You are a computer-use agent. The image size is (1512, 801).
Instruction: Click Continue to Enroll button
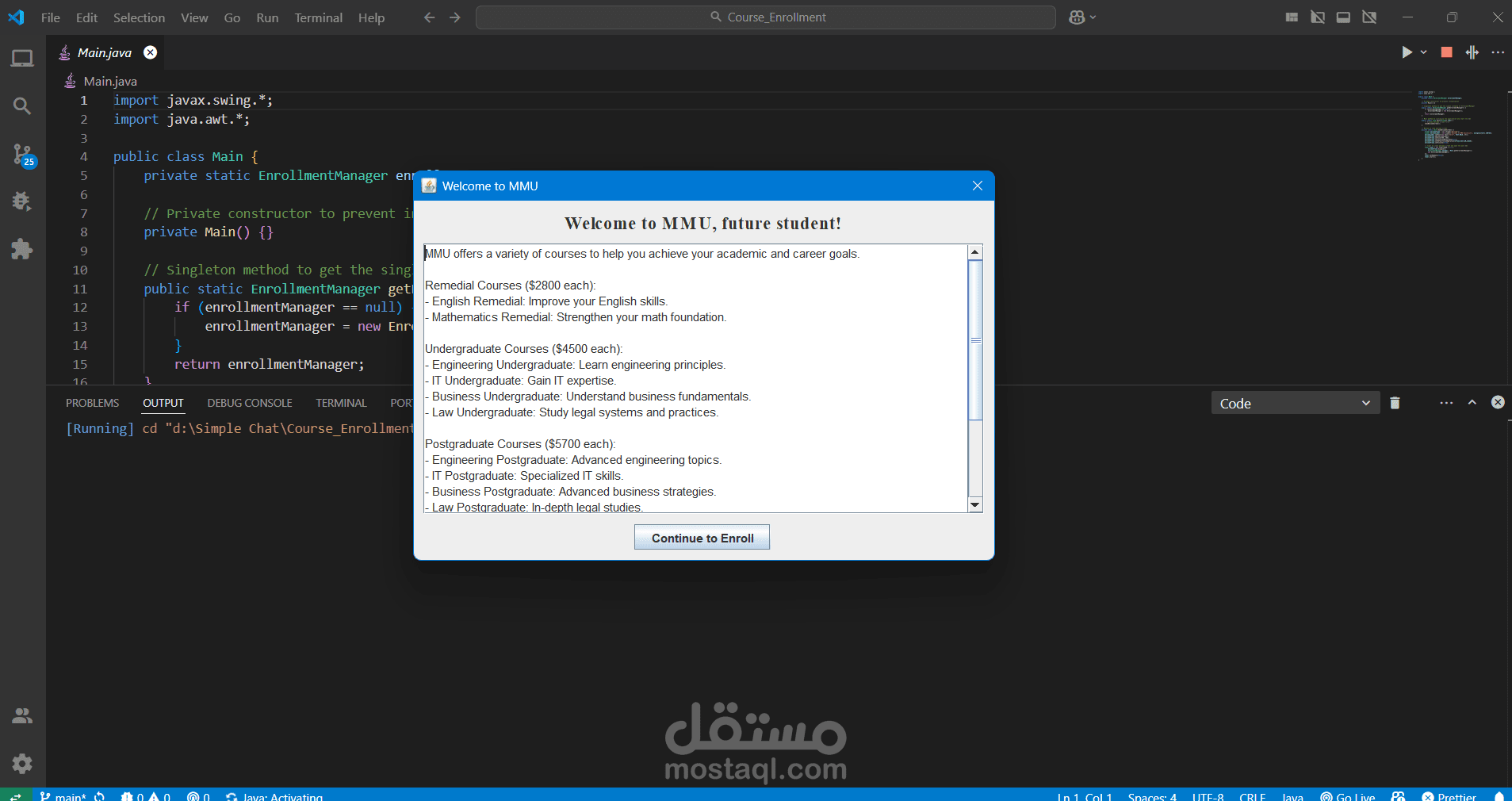coord(702,538)
